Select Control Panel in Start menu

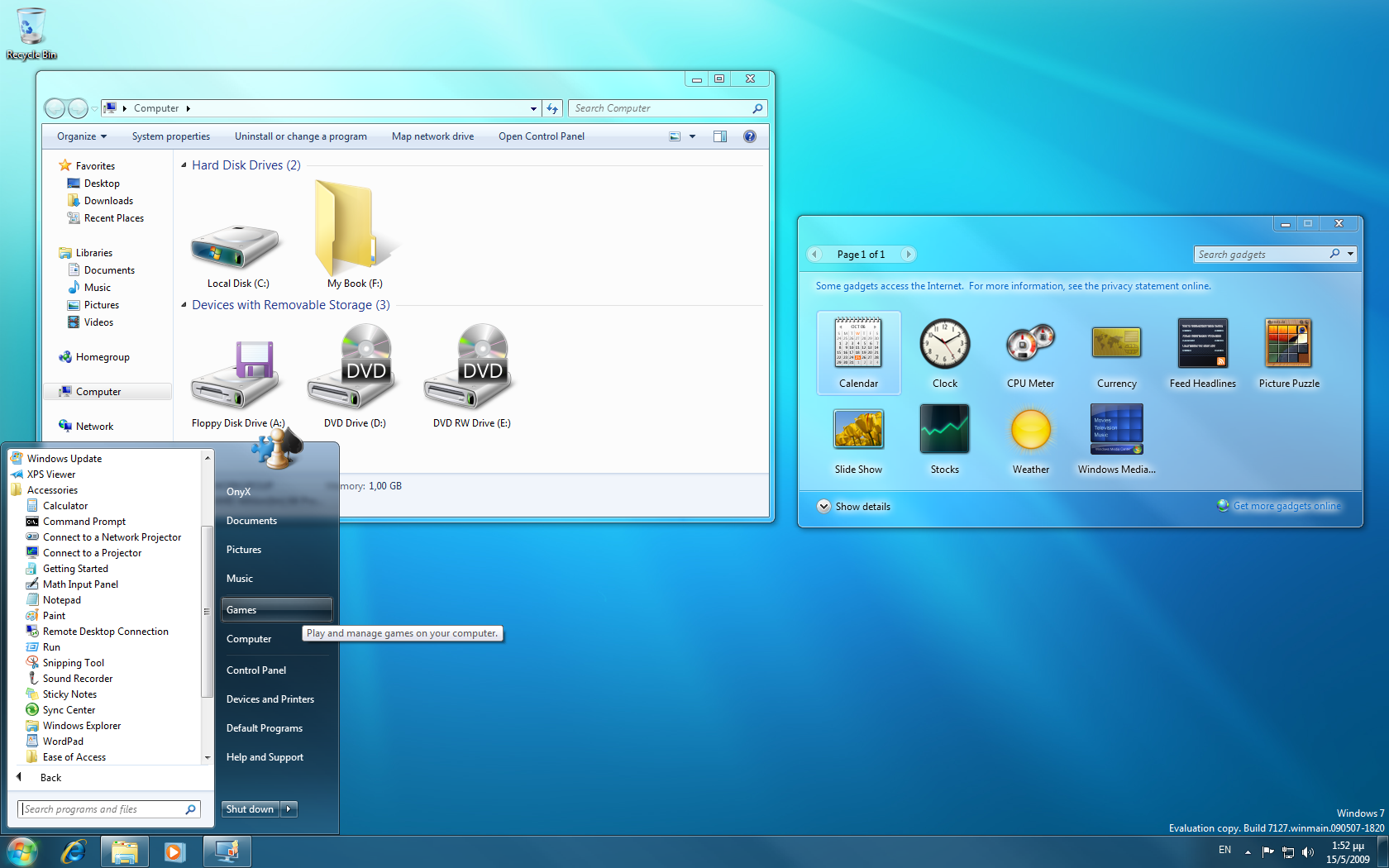click(x=256, y=670)
